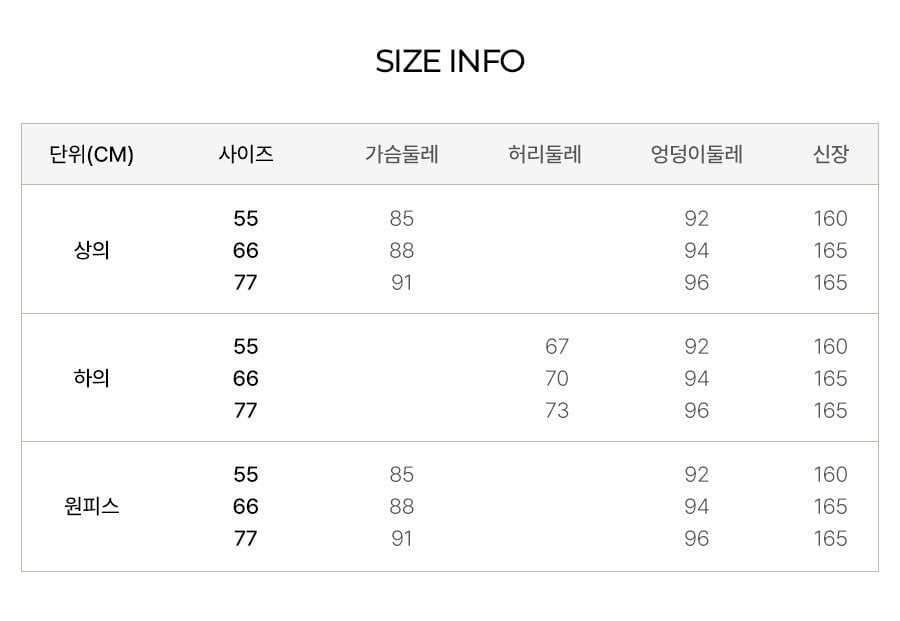Screen dimensions: 900x621
Task: Select waist value 70 in 하의
Action: click(557, 378)
